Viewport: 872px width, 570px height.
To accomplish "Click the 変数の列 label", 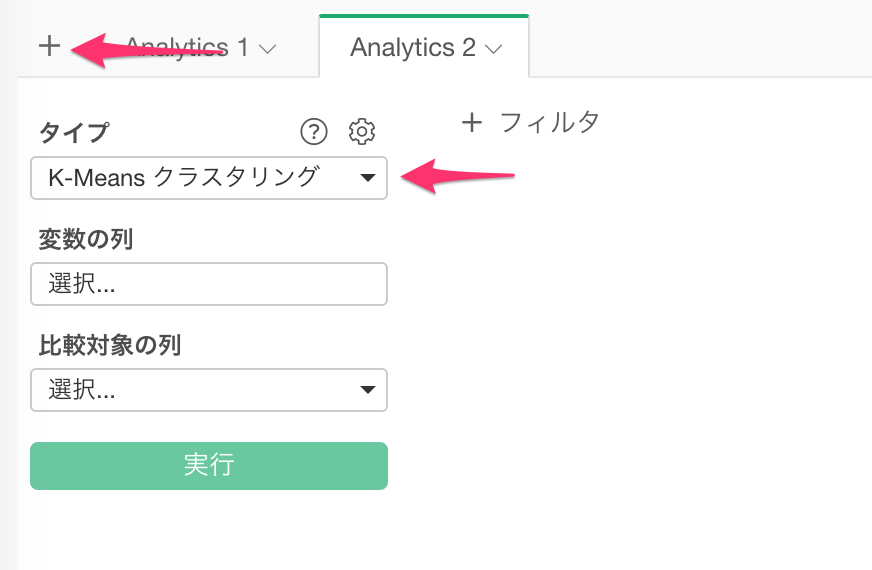I will [x=86, y=239].
